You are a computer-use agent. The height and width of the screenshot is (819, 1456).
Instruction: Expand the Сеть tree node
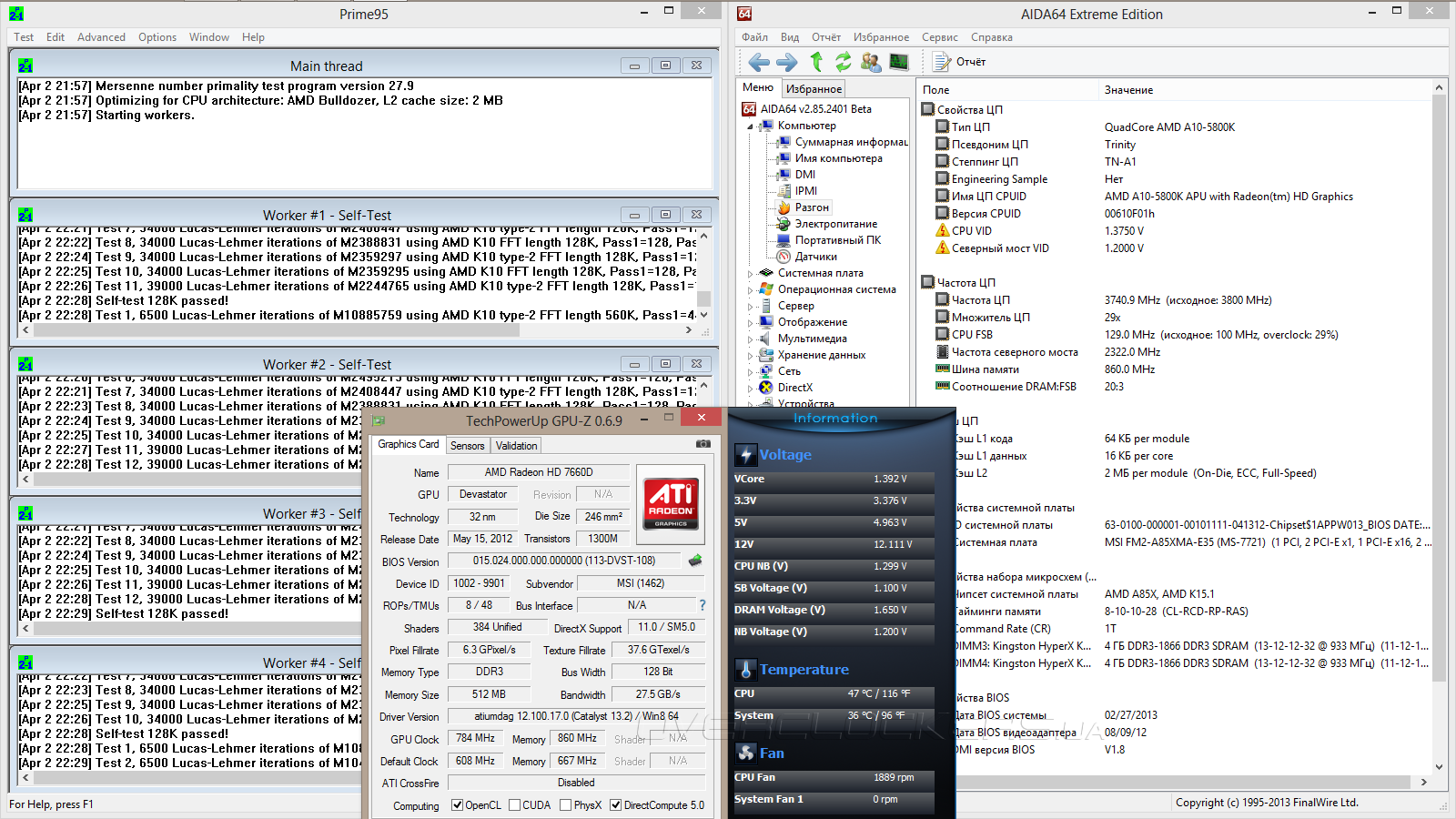[751, 372]
